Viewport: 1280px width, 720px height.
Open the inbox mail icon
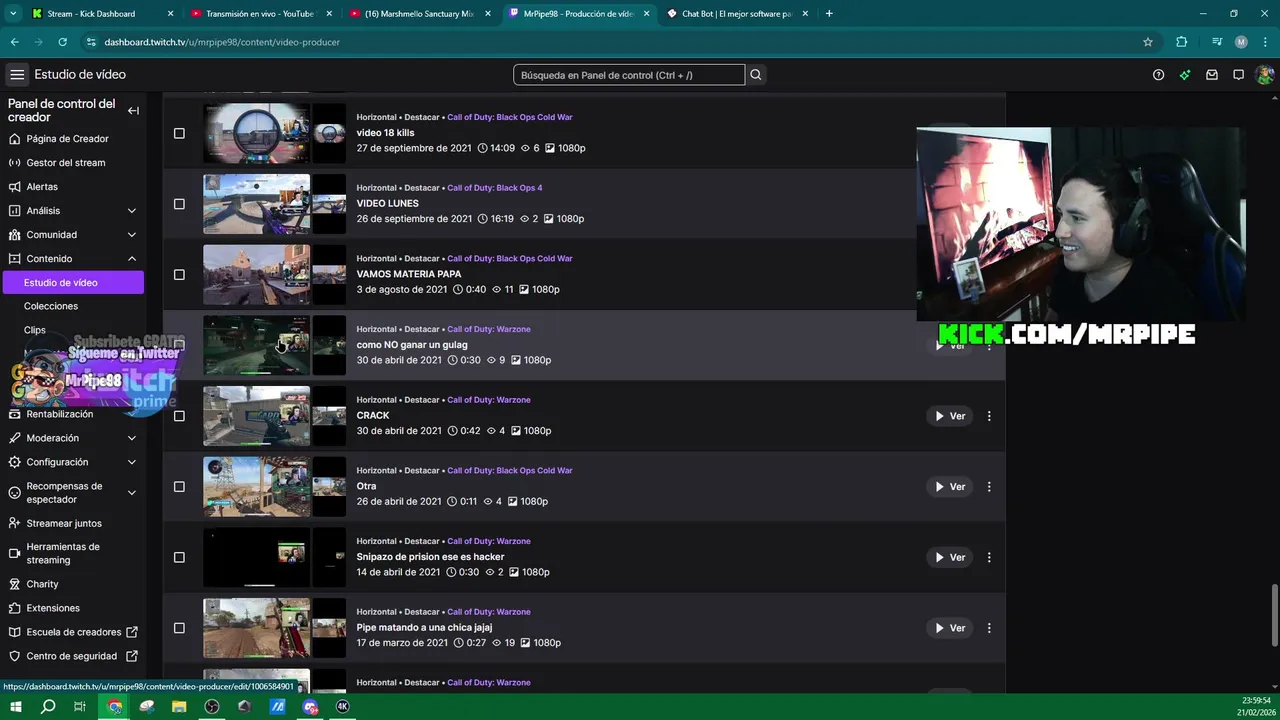coord(1212,75)
